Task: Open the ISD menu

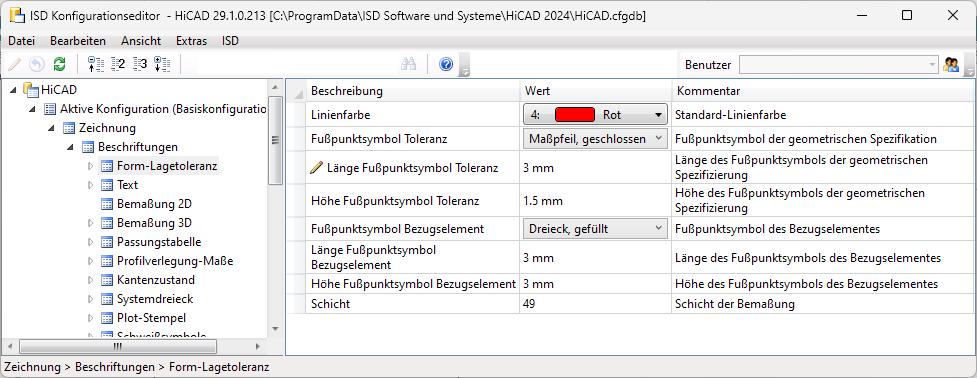Action: [x=231, y=41]
